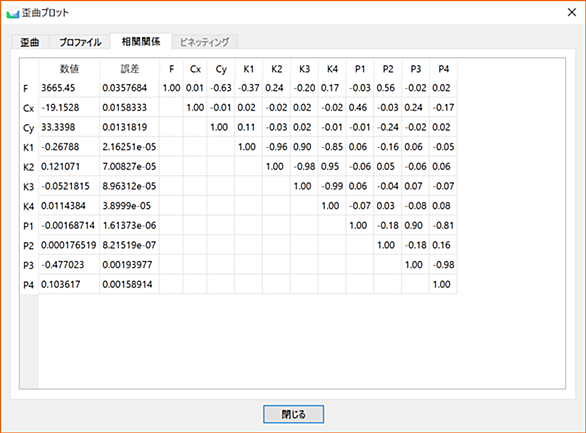Click the 歪曲プロット app icon in title bar
The width and height of the screenshot is (586, 433).
point(13,13)
